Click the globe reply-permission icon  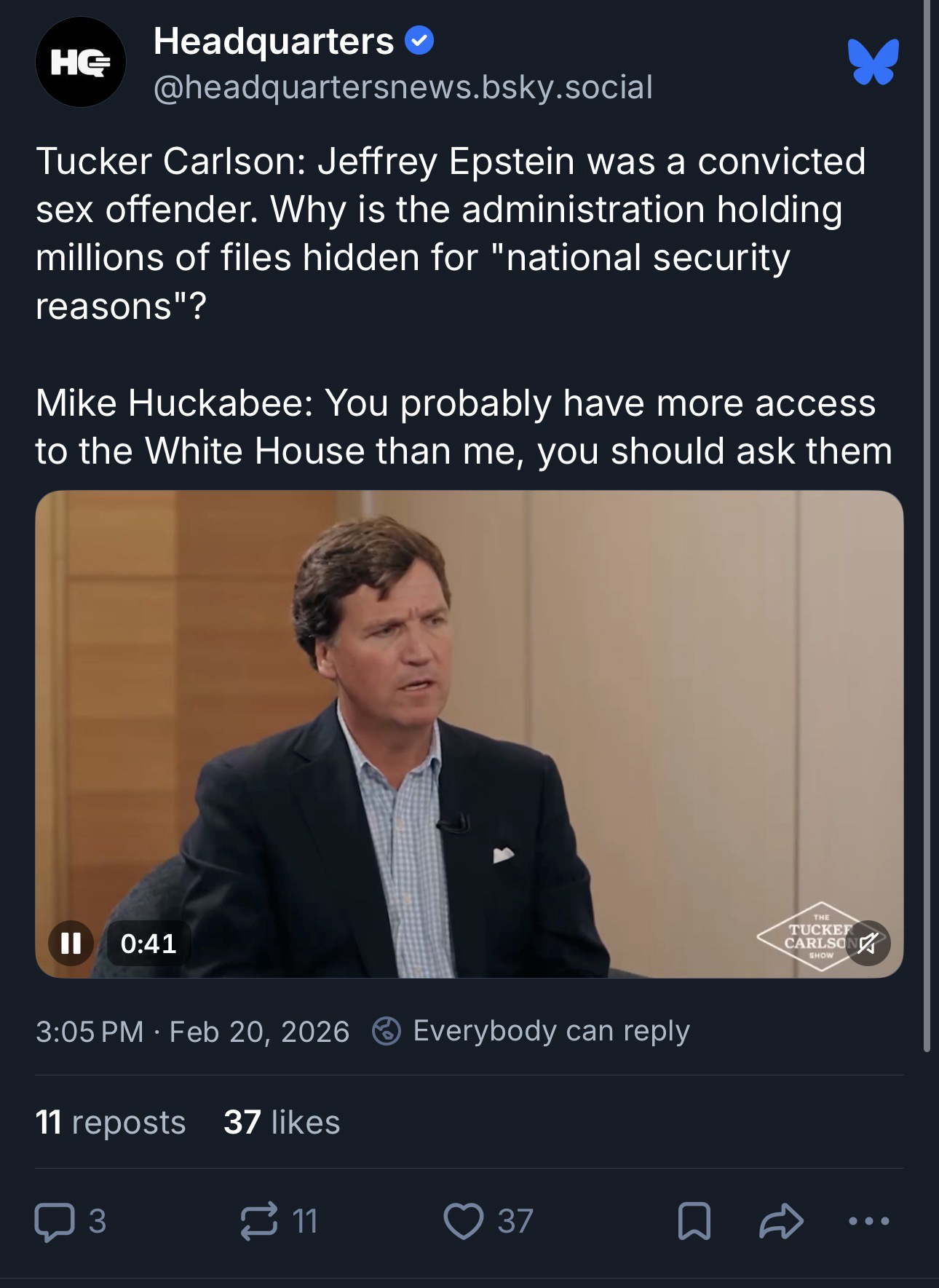click(387, 1031)
